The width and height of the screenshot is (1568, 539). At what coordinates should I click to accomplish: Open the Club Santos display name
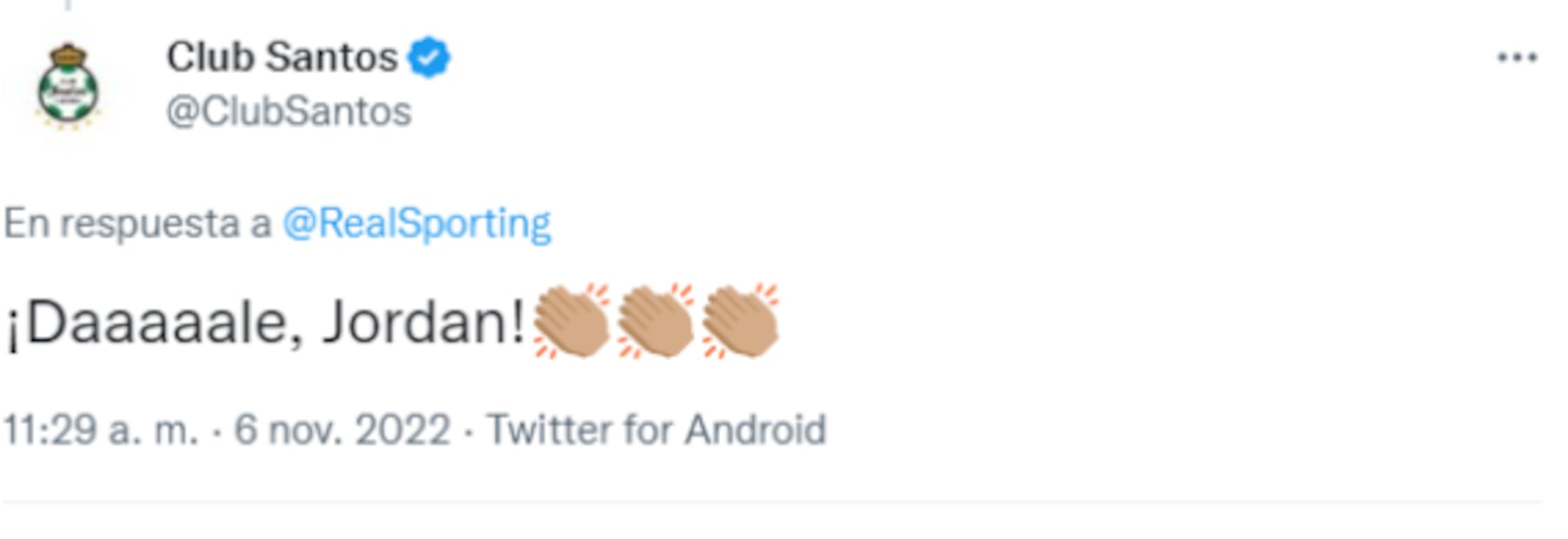(x=282, y=58)
